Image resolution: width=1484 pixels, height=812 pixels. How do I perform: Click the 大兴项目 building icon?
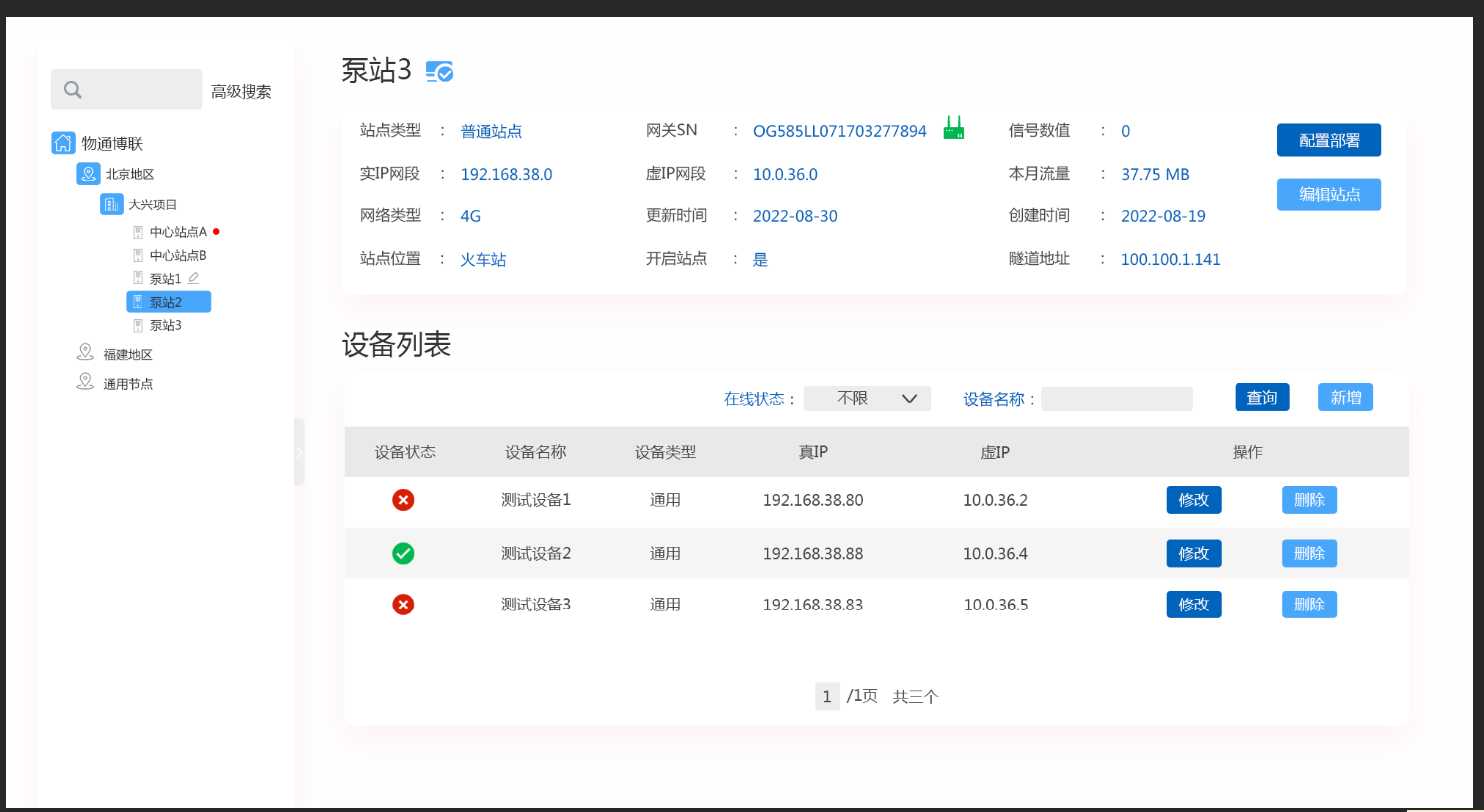[x=111, y=204]
